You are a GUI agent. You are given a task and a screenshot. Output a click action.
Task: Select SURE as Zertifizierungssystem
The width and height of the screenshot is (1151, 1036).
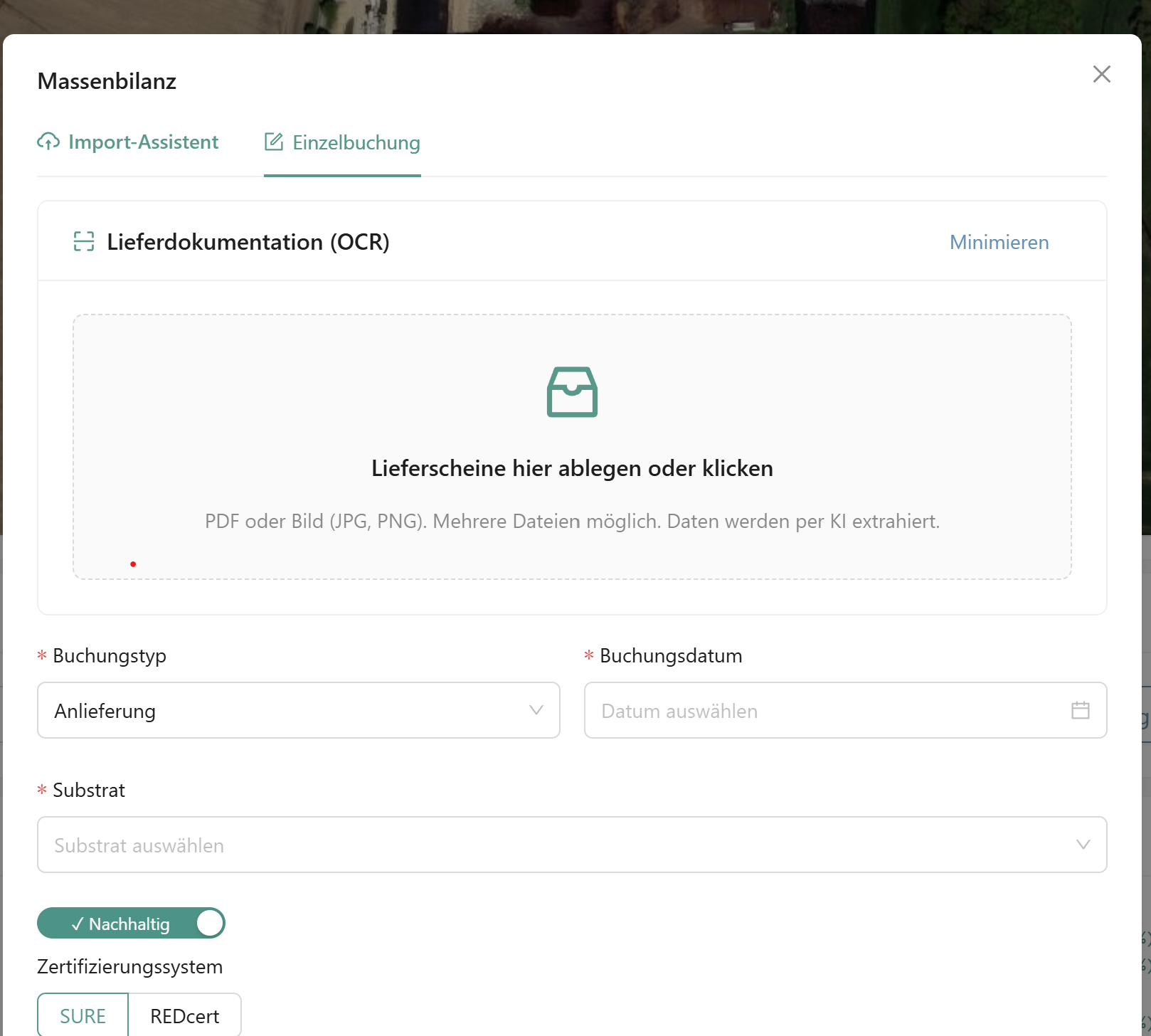[83, 1015]
